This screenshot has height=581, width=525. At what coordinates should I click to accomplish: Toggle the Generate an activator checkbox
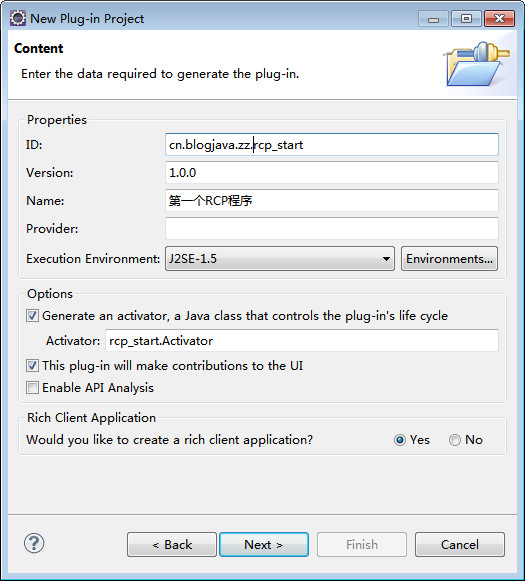[32, 316]
